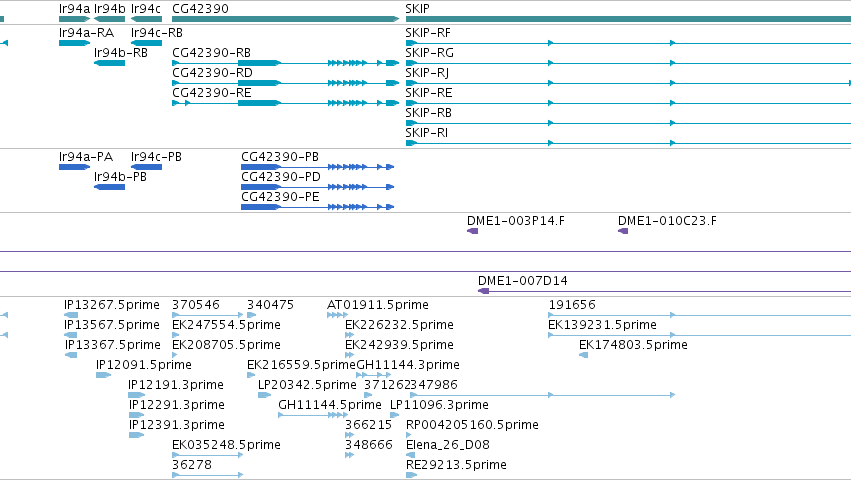Select EST IP13367.5prime

(x=71, y=355)
